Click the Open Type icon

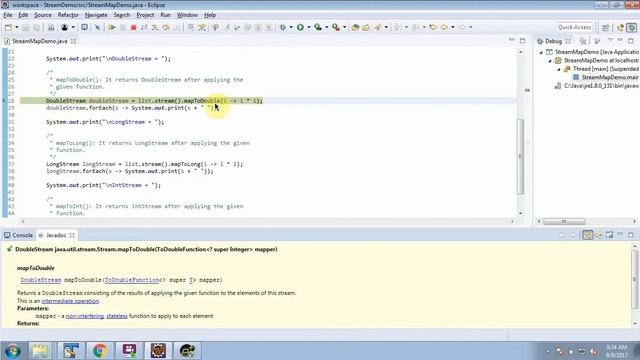355,27
